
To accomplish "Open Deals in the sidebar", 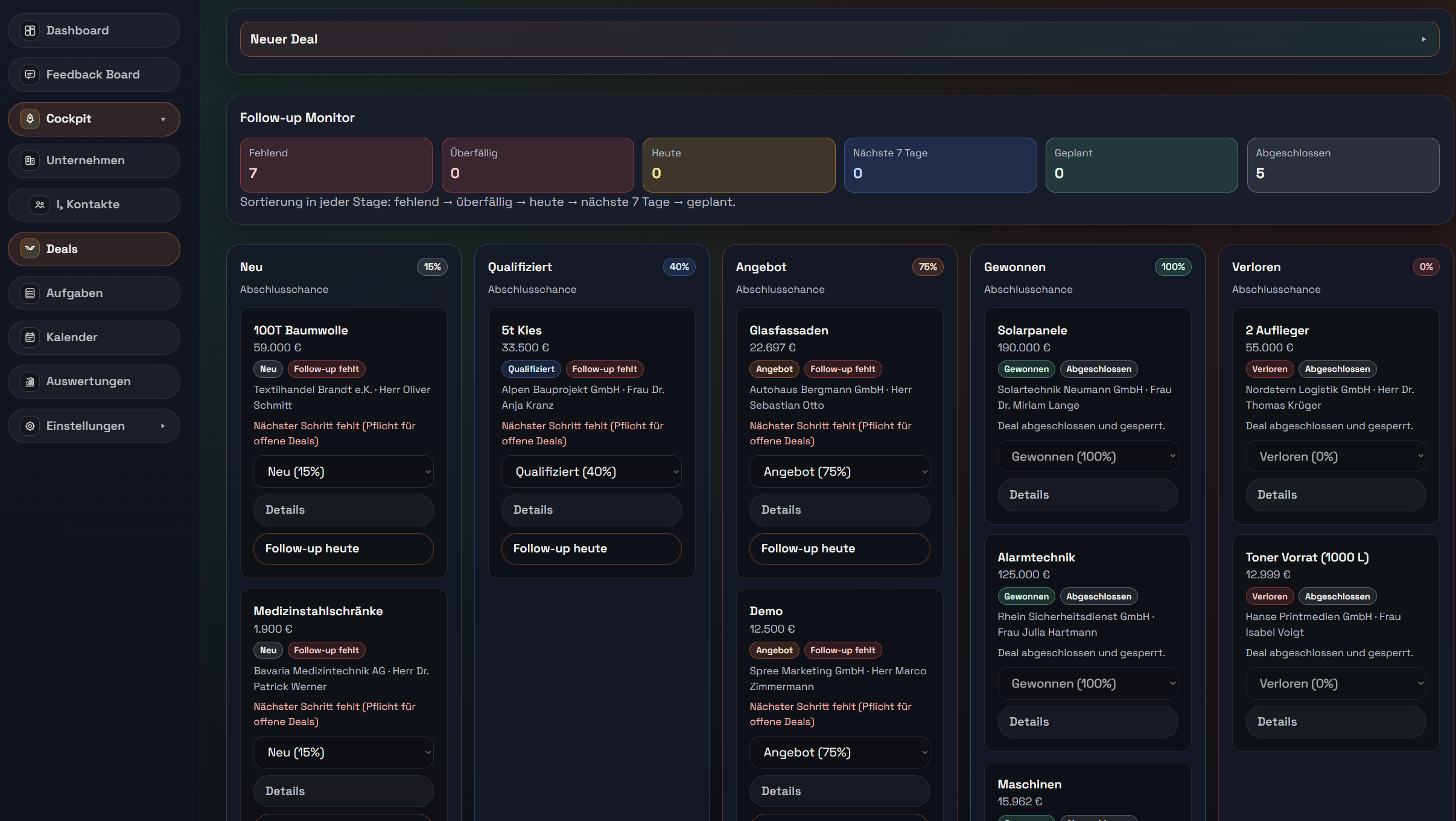I will coord(94,249).
